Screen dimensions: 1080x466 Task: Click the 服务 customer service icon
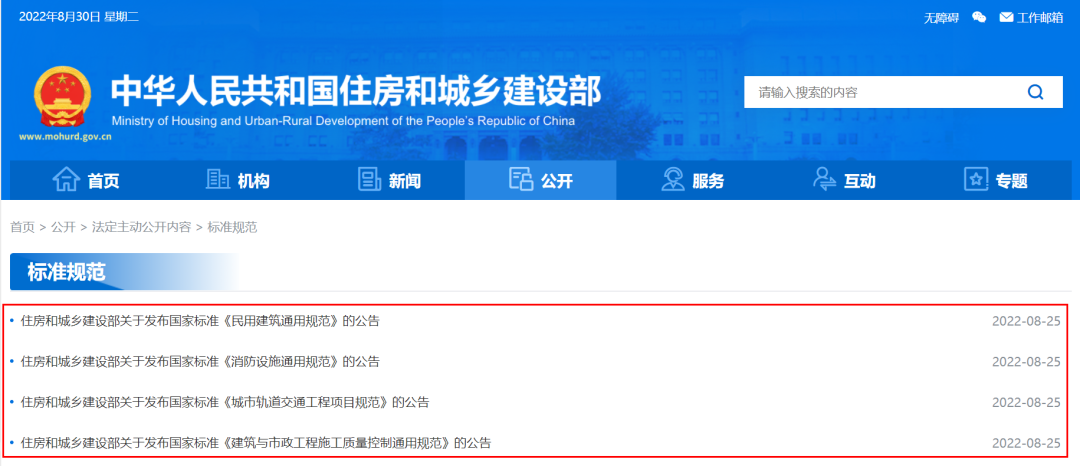tap(672, 180)
